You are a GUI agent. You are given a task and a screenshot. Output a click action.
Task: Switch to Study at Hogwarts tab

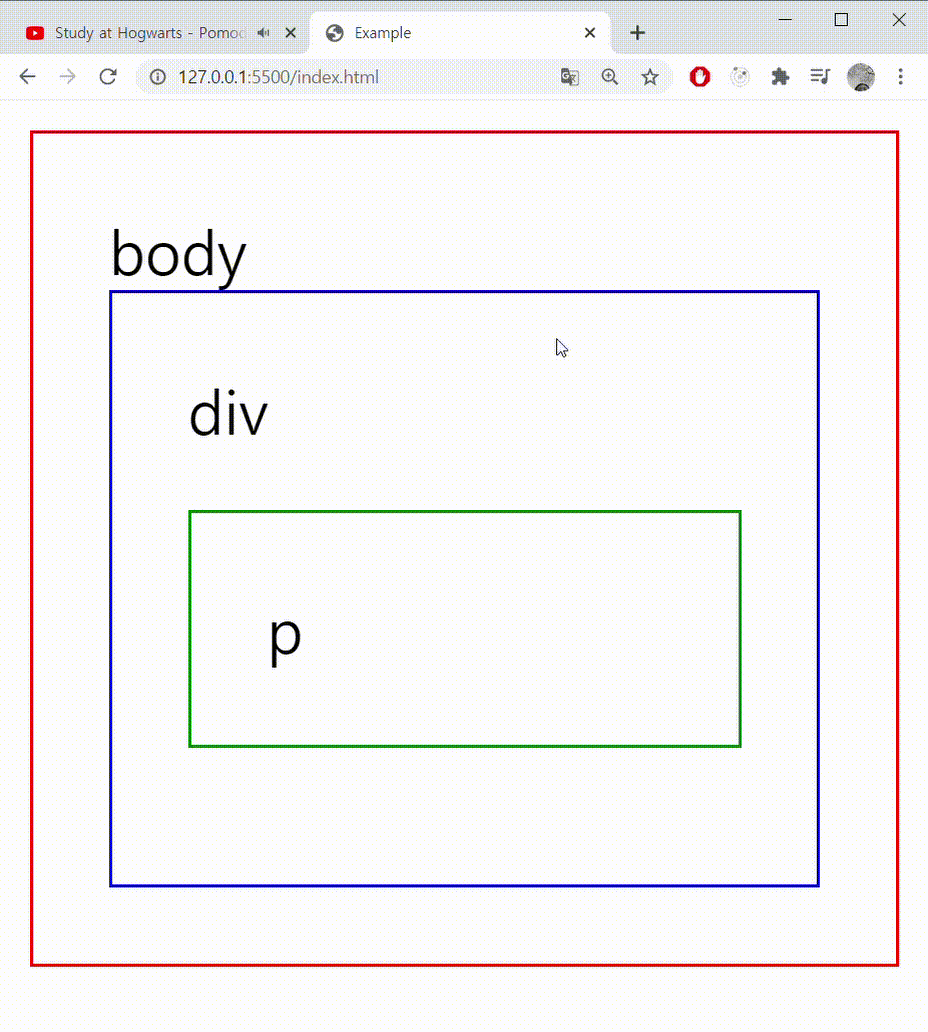[140, 33]
